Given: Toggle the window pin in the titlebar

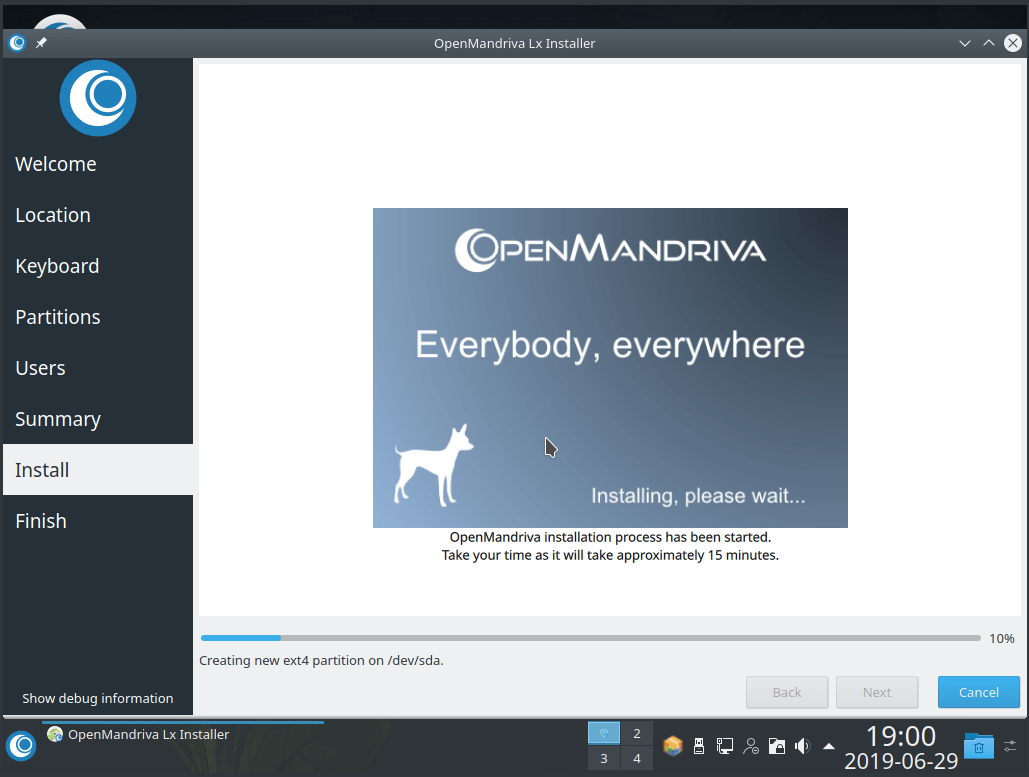Looking at the screenshot, I should pos(40,43).
